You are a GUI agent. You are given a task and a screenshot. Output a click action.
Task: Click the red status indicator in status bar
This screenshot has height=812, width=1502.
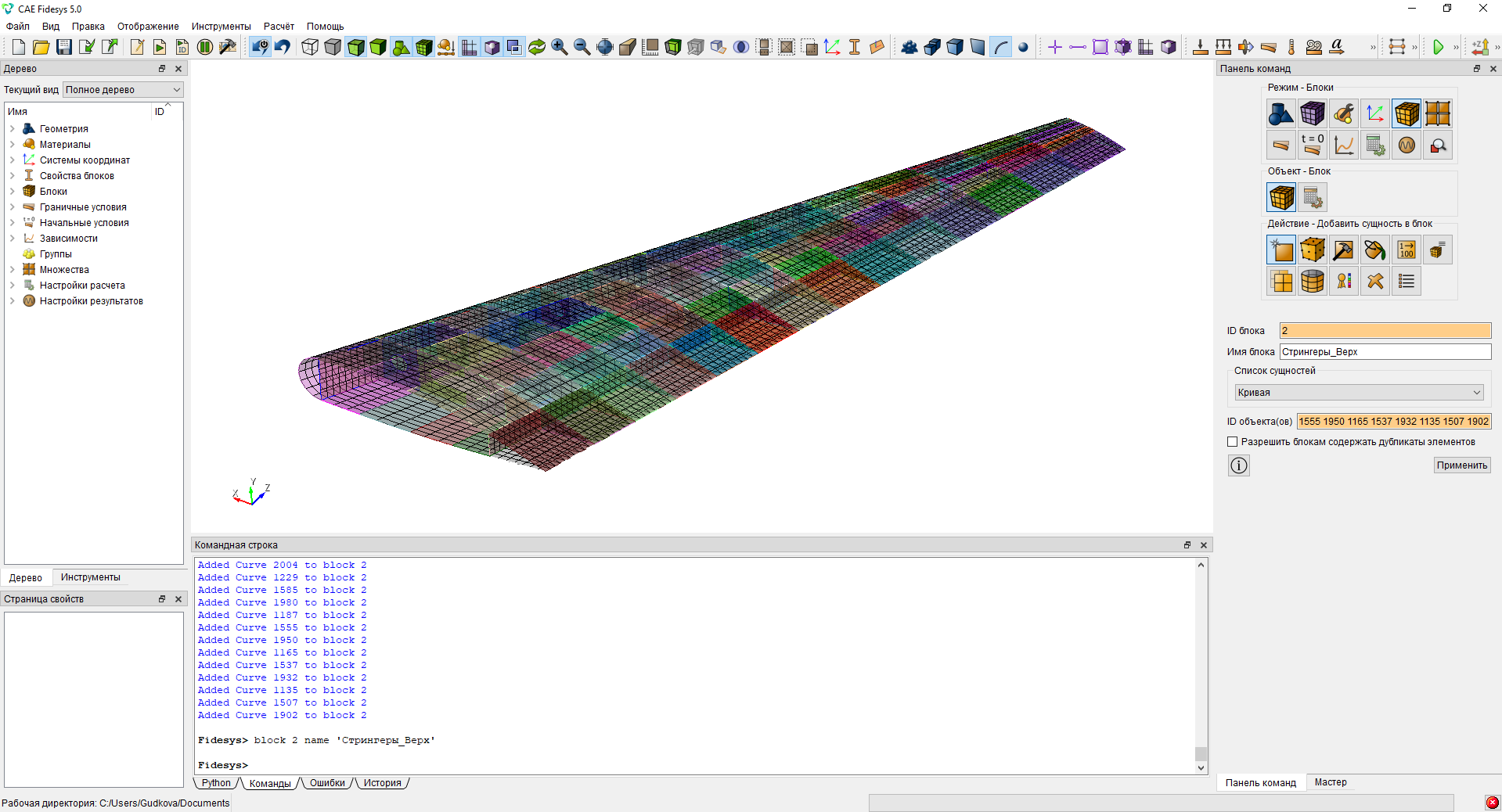click(x=1493, y=803)
